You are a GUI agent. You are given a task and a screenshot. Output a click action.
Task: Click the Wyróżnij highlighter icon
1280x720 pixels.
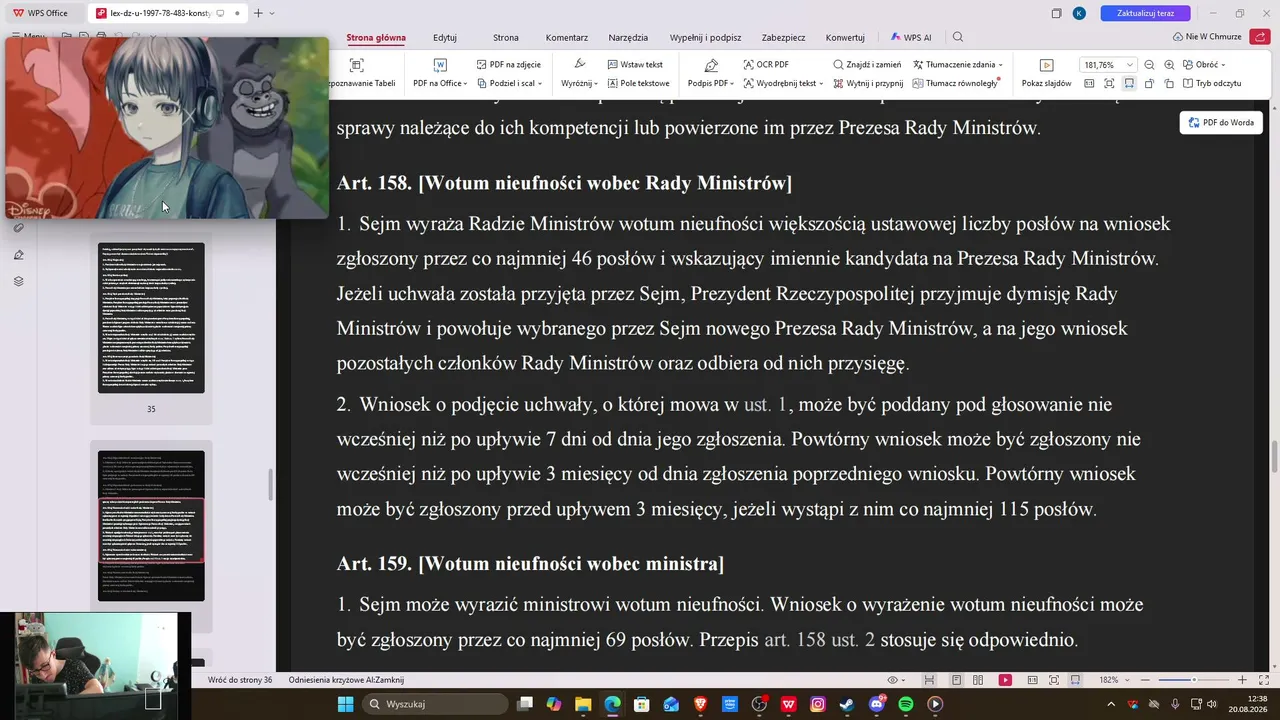click(579, 65)
